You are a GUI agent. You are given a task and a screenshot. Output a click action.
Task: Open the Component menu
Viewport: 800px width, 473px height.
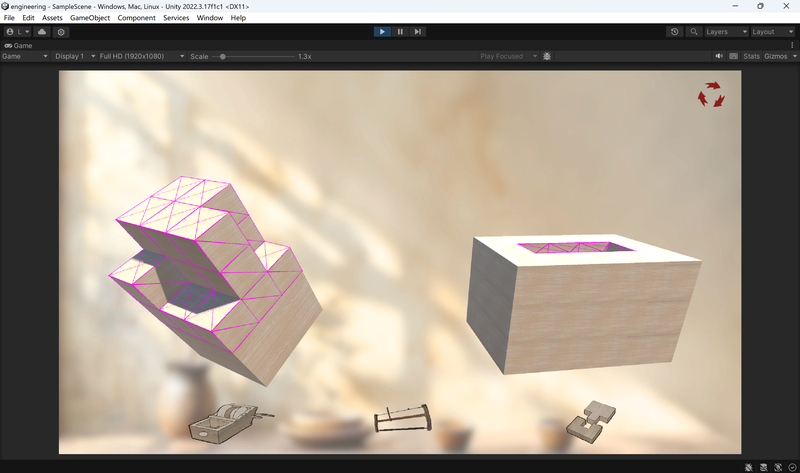136,18
